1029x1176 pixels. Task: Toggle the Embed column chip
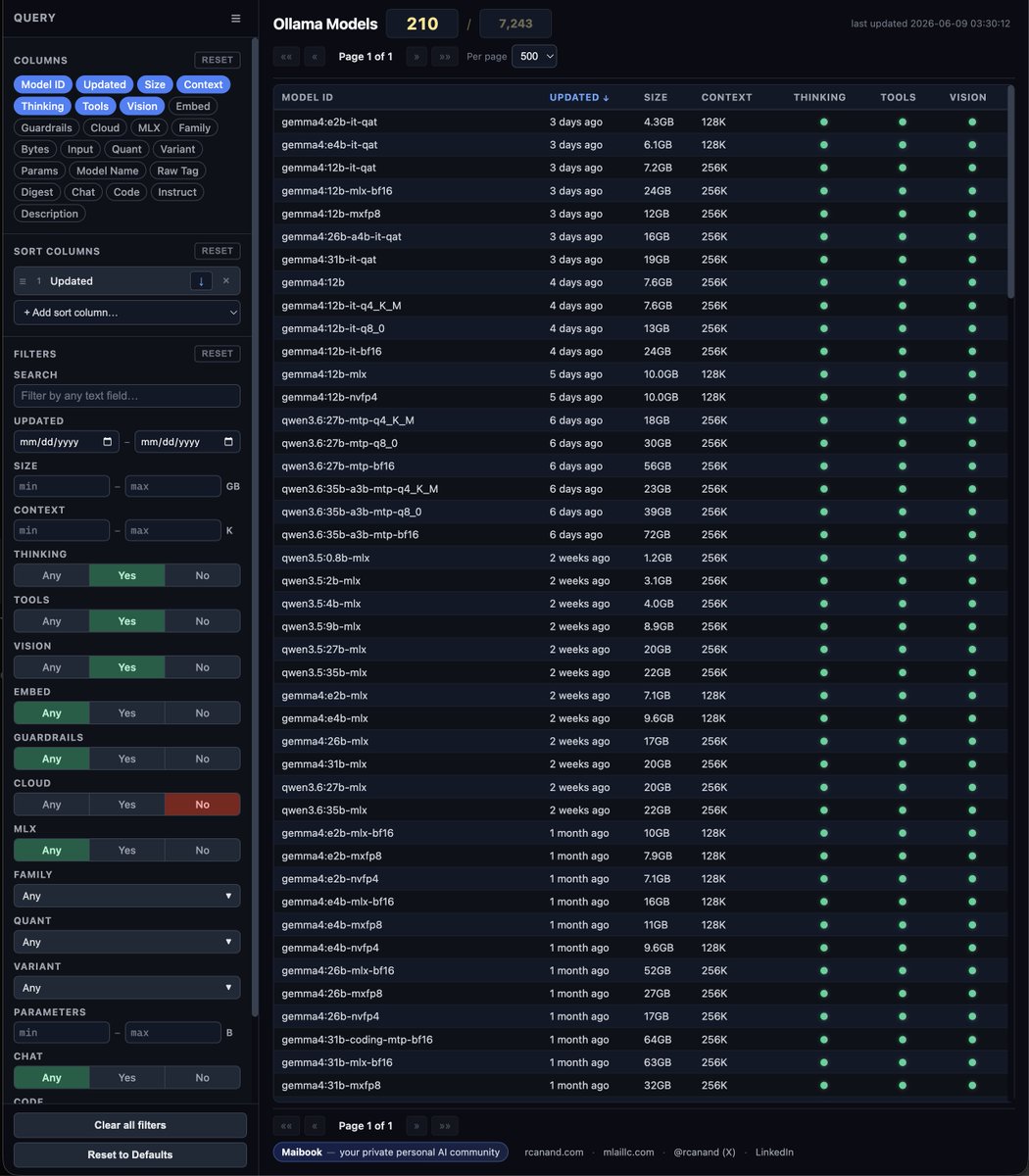click(x=193, y=106)
